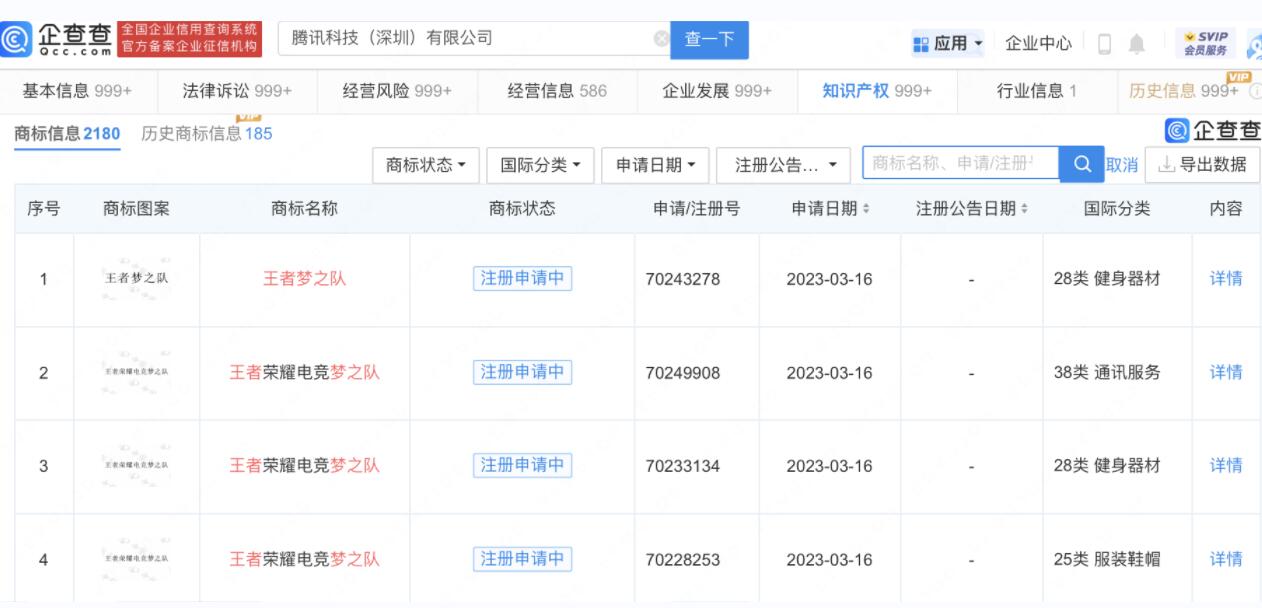
Task: Click the 2023-03-16 date in row 1
Action: pos(829,280)
